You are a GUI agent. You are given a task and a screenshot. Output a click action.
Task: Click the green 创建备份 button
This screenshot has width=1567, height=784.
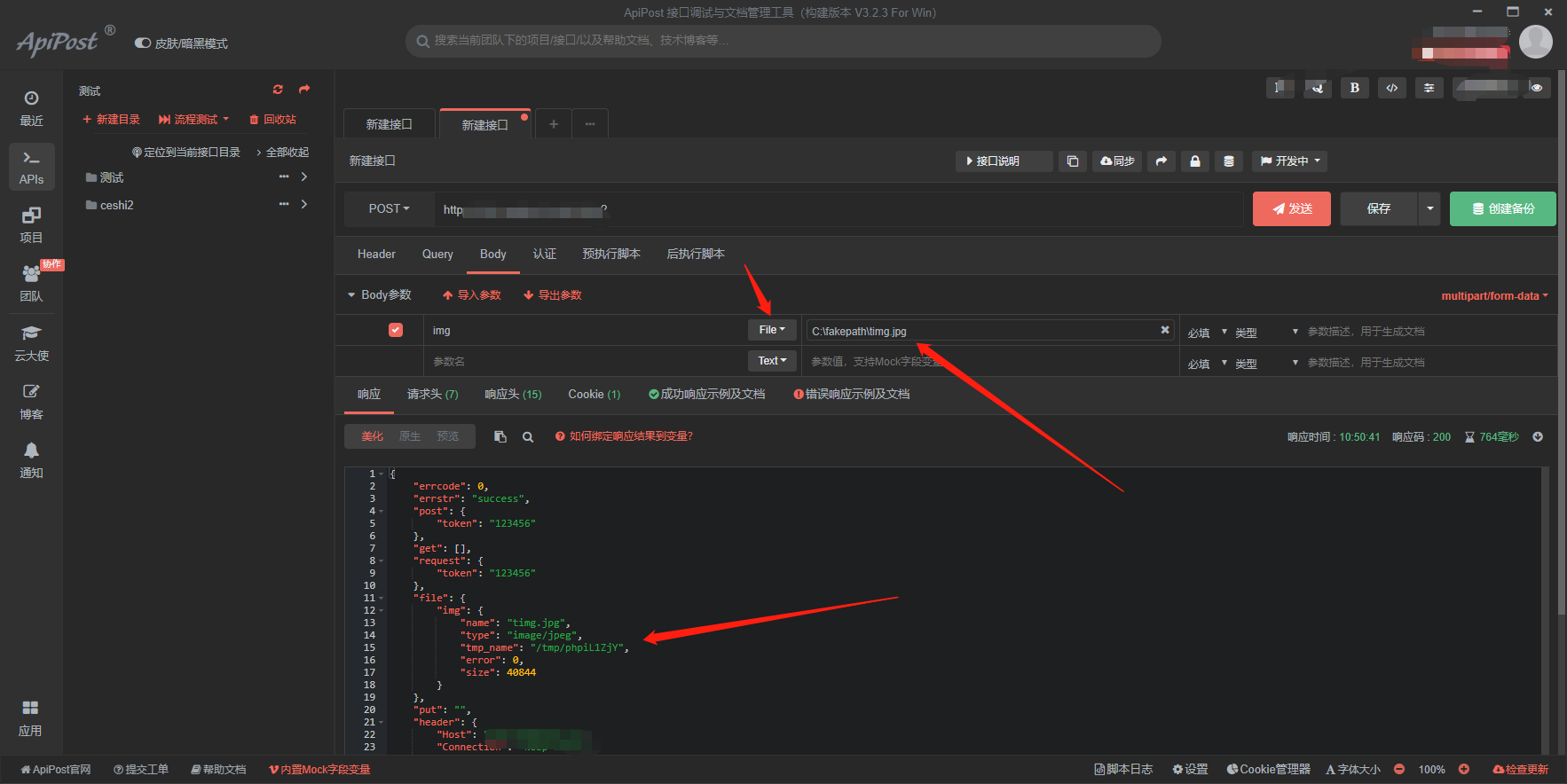(x=1503, y=208)
